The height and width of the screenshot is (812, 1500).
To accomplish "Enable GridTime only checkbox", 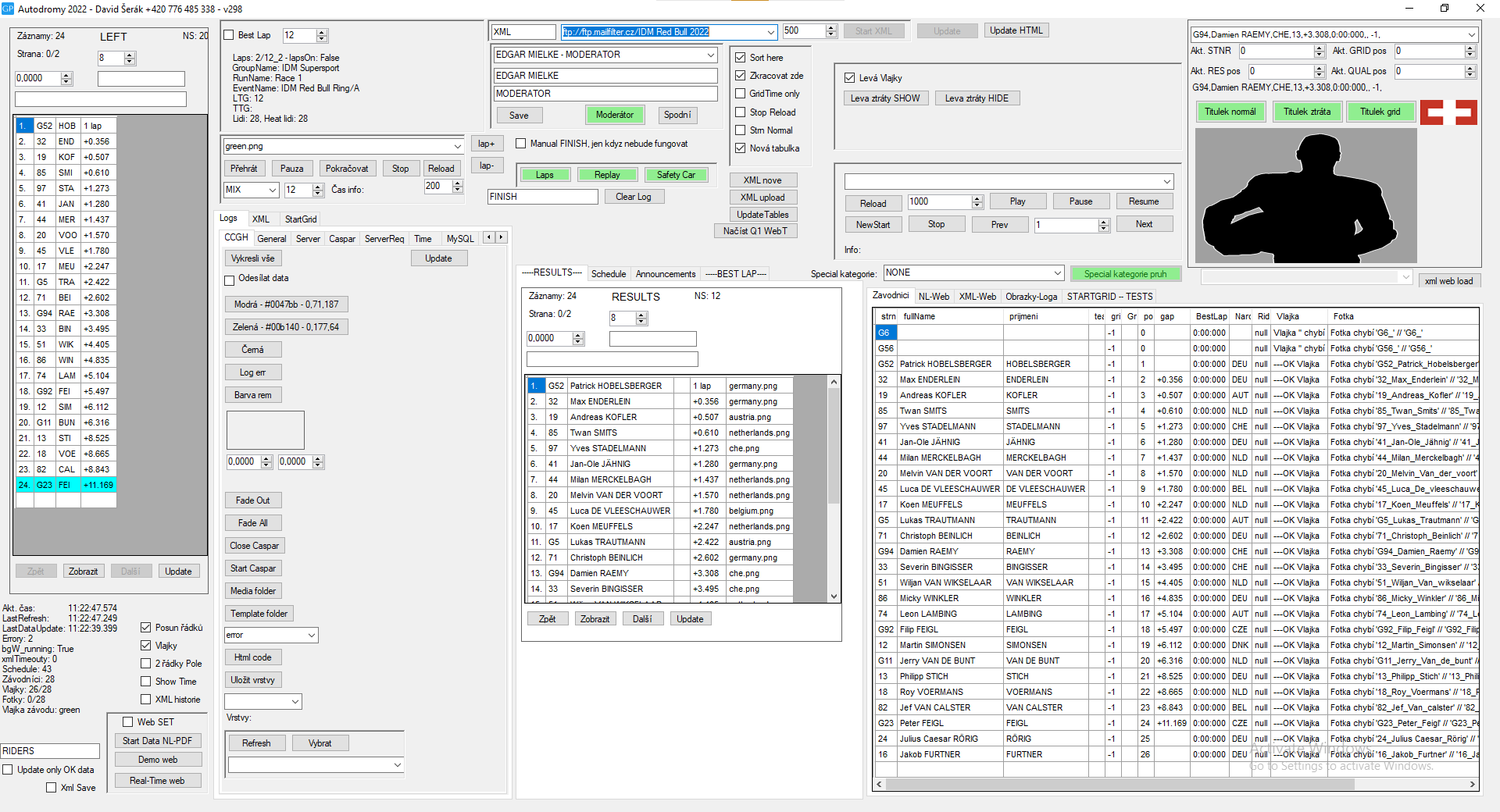I will pyautogui.click(x=741, y=94).
